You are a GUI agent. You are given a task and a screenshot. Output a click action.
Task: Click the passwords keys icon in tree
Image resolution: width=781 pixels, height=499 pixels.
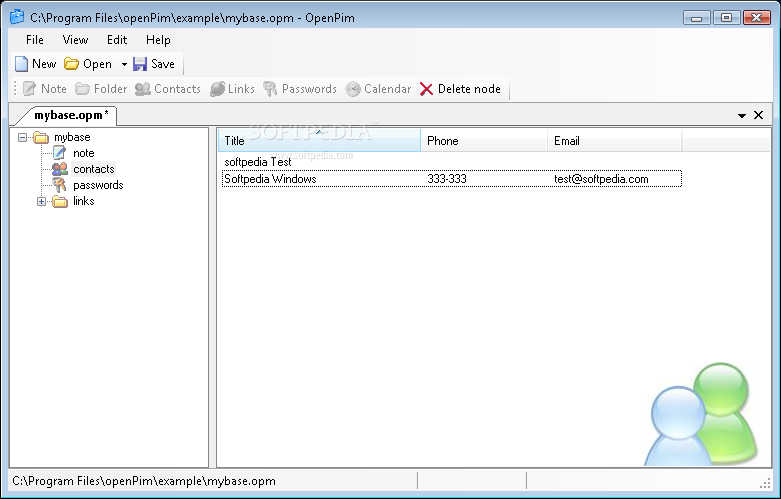pyautogui.click(x=60, y=185)
